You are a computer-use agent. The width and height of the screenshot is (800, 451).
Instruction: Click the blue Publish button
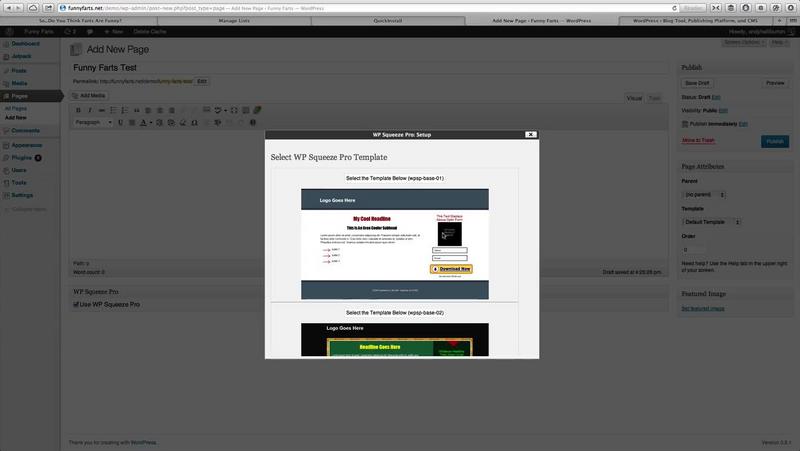pos(774,141)
